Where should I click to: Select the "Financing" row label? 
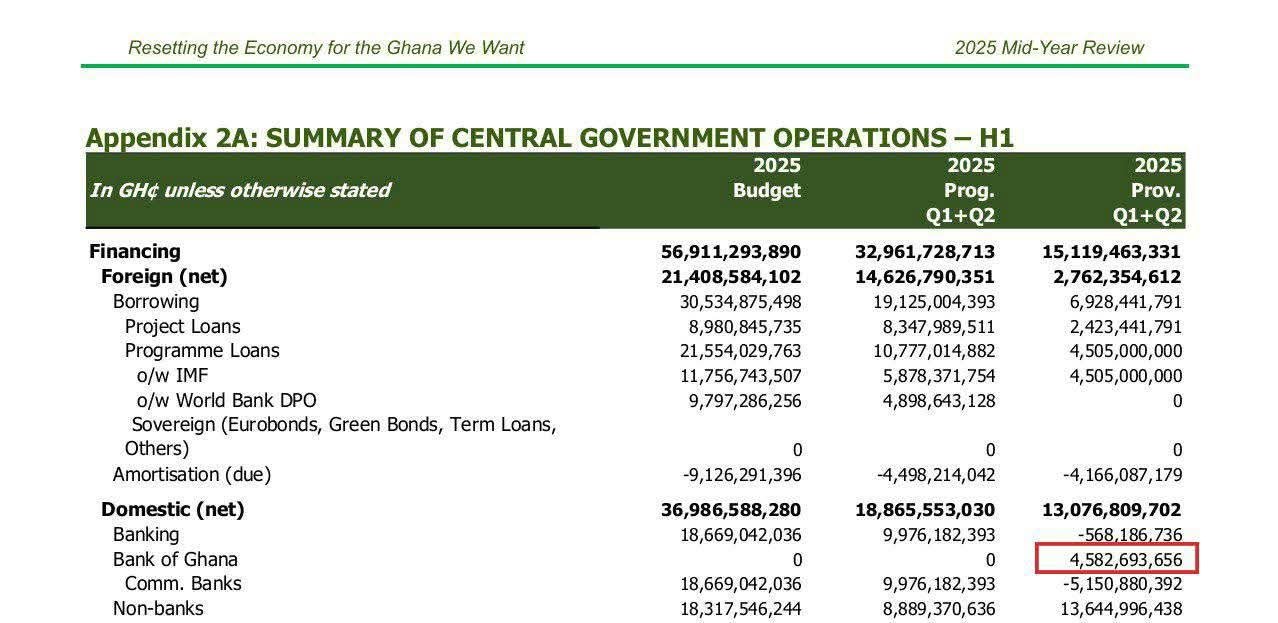click(135, 252)
